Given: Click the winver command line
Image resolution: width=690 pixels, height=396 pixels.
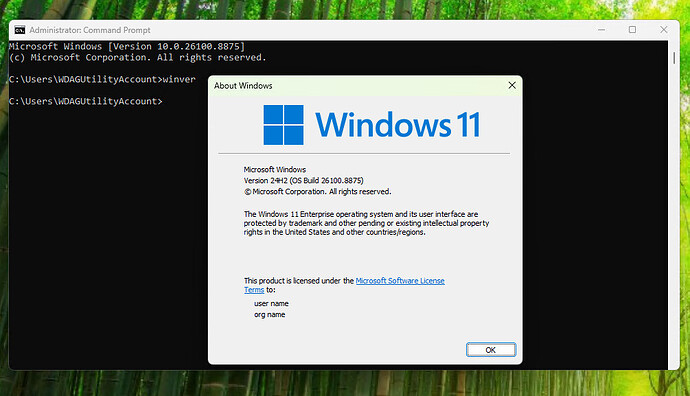Looking at the screenshot, I should pos(102,79).
